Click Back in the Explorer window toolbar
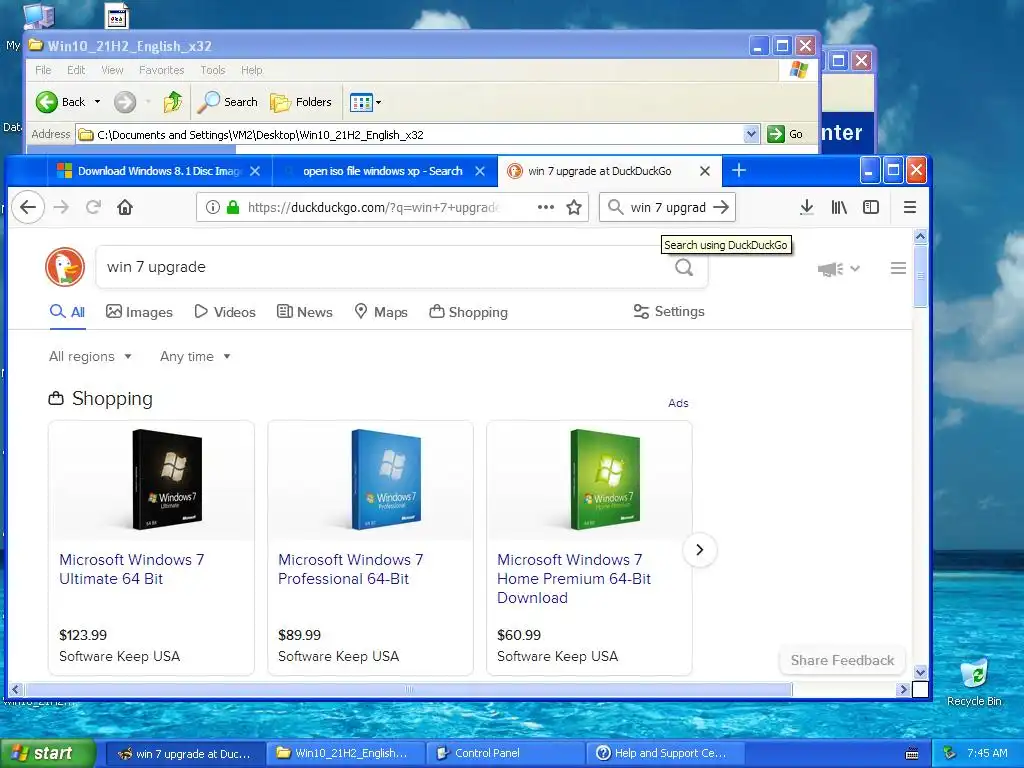Screen dimensions: 1024x768 61,102
